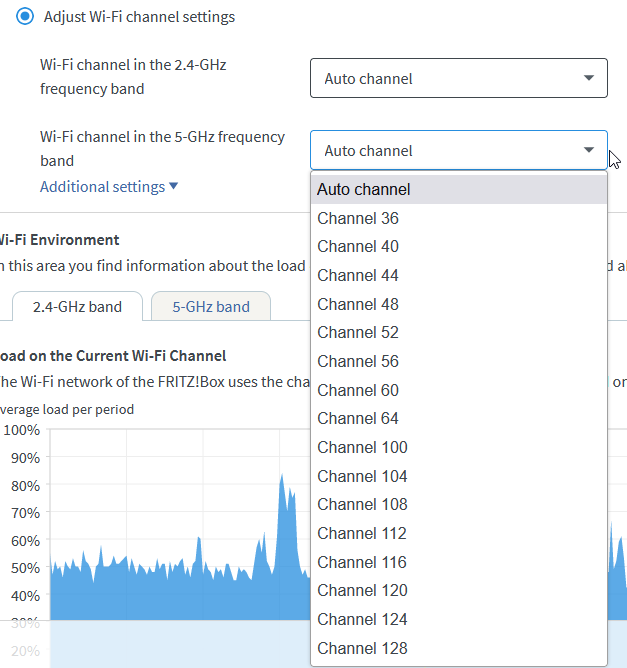The height and width of the screenshot is (668, 627).
Task: Switch to the 5-GHz band tab
Action: coord(211,307)
